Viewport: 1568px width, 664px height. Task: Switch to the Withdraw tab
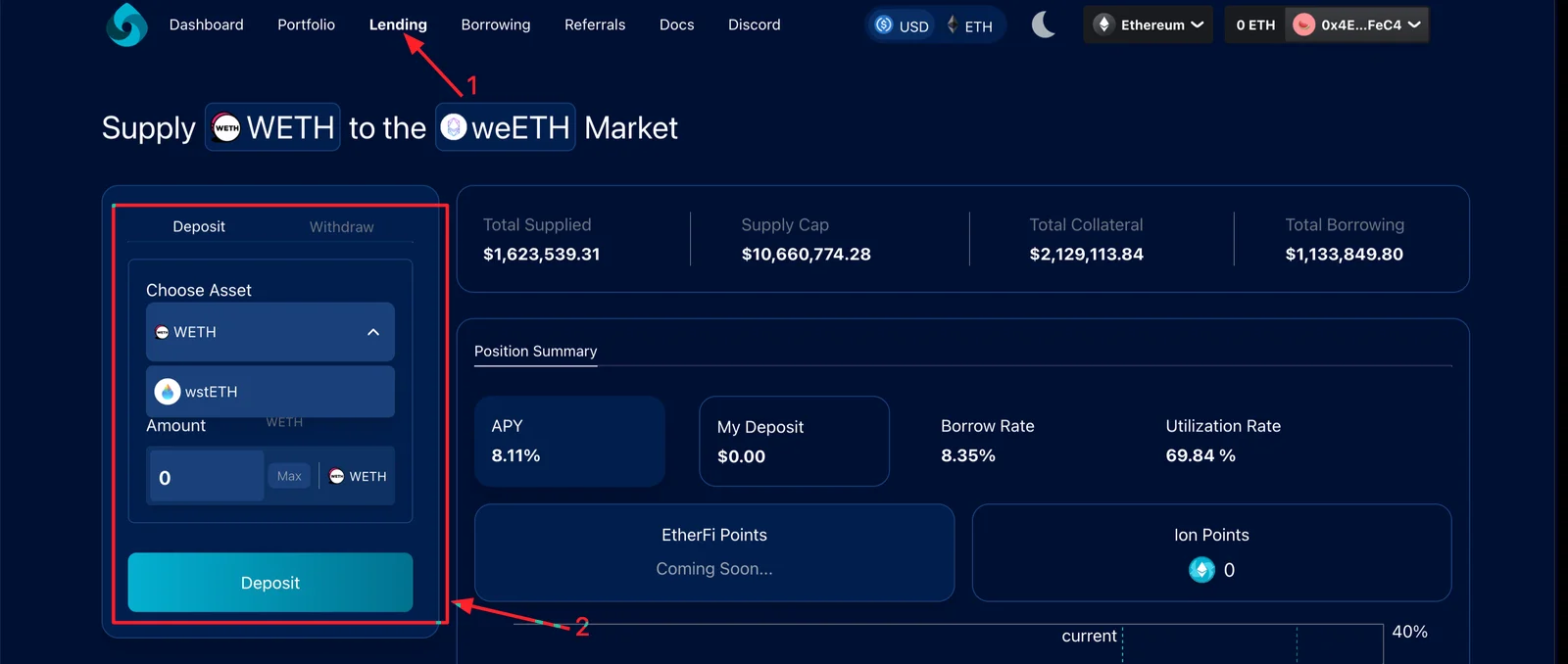(x=341, y=226)
